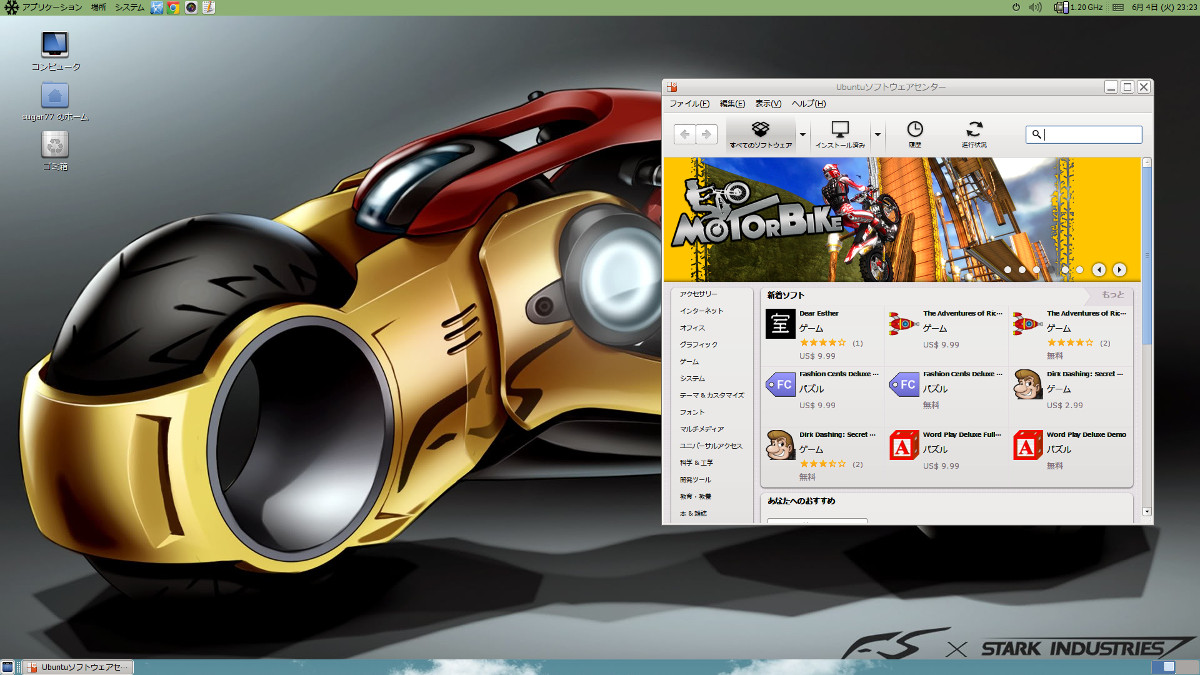Open the 表示 menu
The width and height of the screenshot is (1200, 675).
tap(768, 104)
